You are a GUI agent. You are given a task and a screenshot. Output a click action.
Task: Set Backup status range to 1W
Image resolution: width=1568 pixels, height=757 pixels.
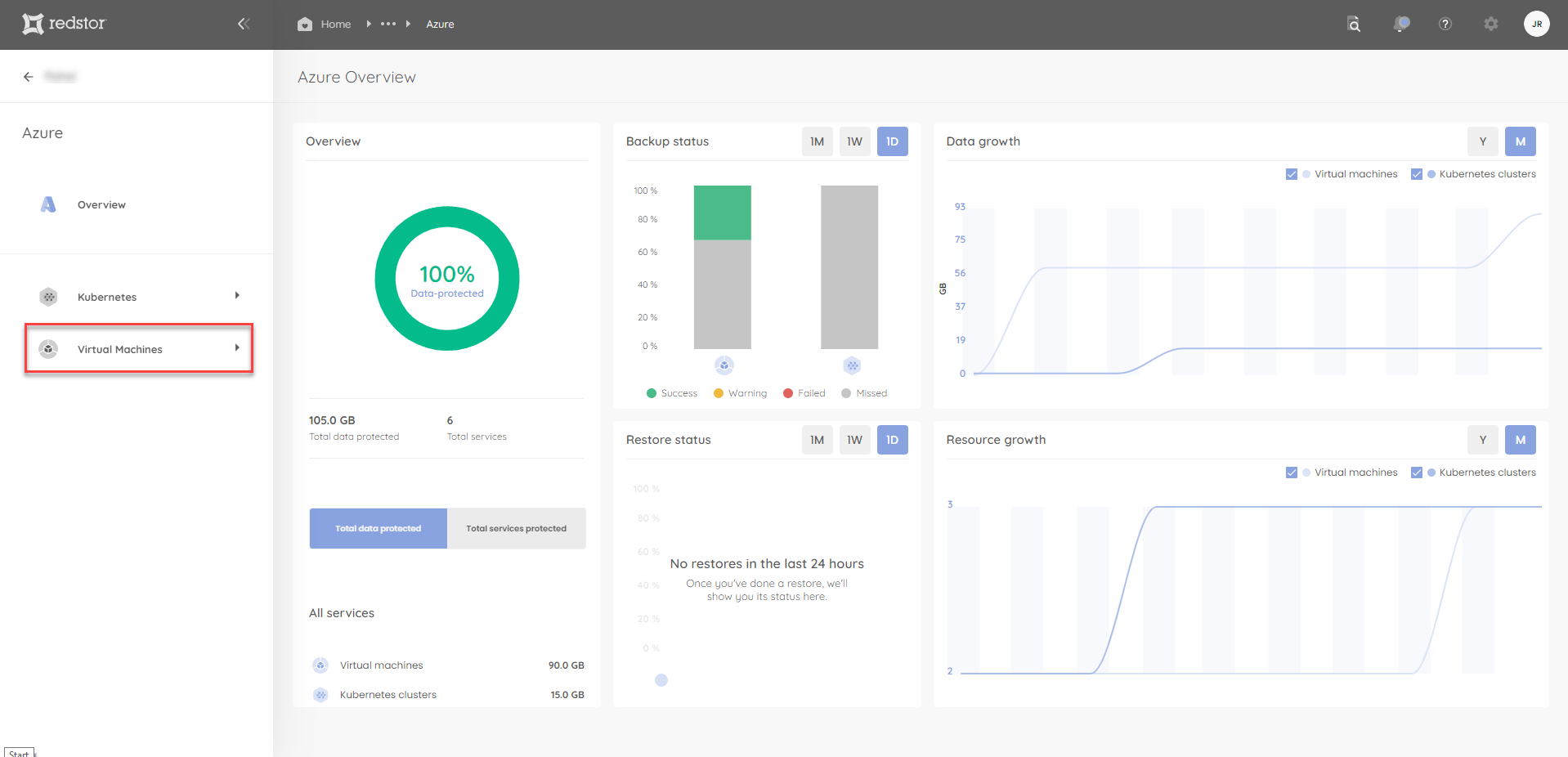[x=855, y=141]
